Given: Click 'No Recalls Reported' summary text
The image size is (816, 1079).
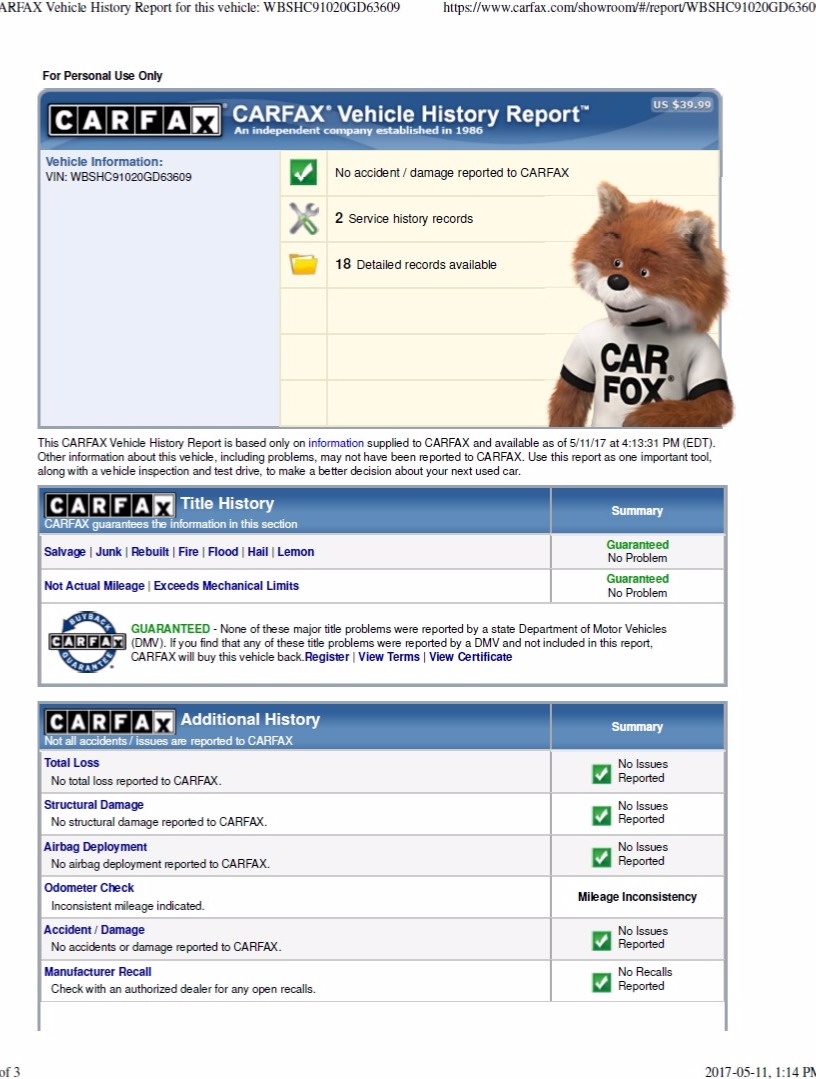Looking at the screenshot, I should (645, 979).
